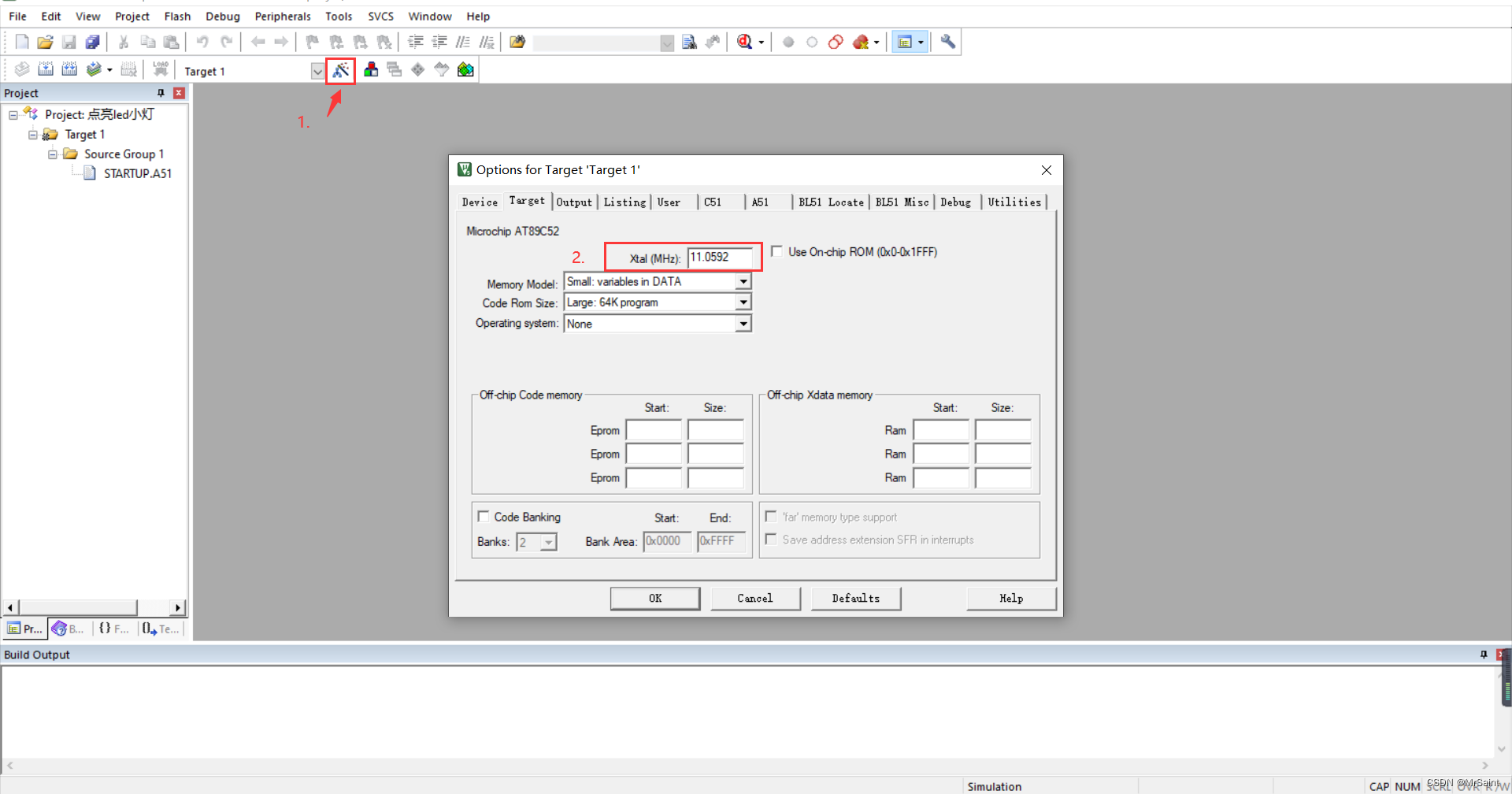
Task: Switch to C51 tab
Action: coord(713,202)
